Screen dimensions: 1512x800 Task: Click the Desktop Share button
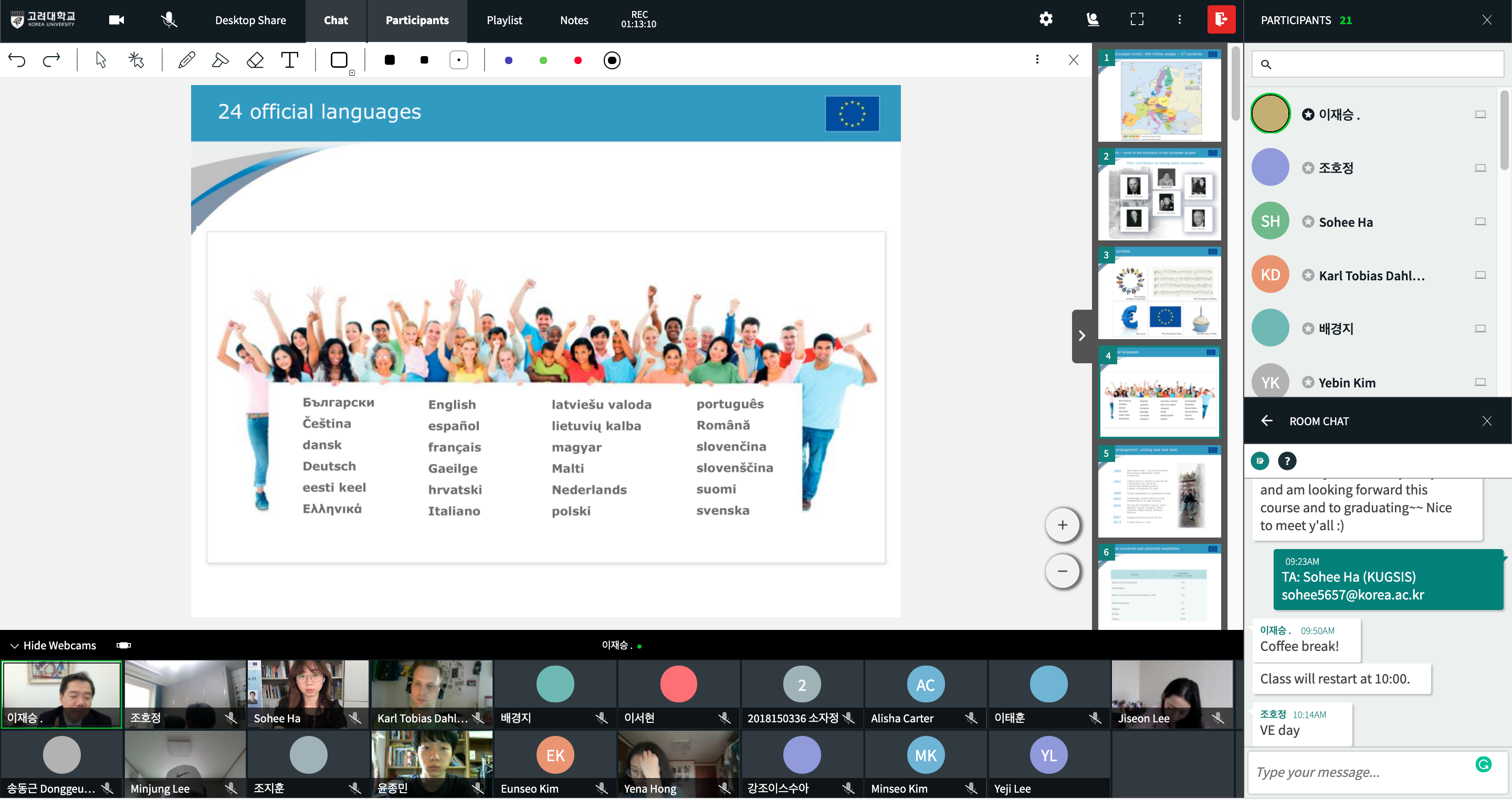[250, 20]
